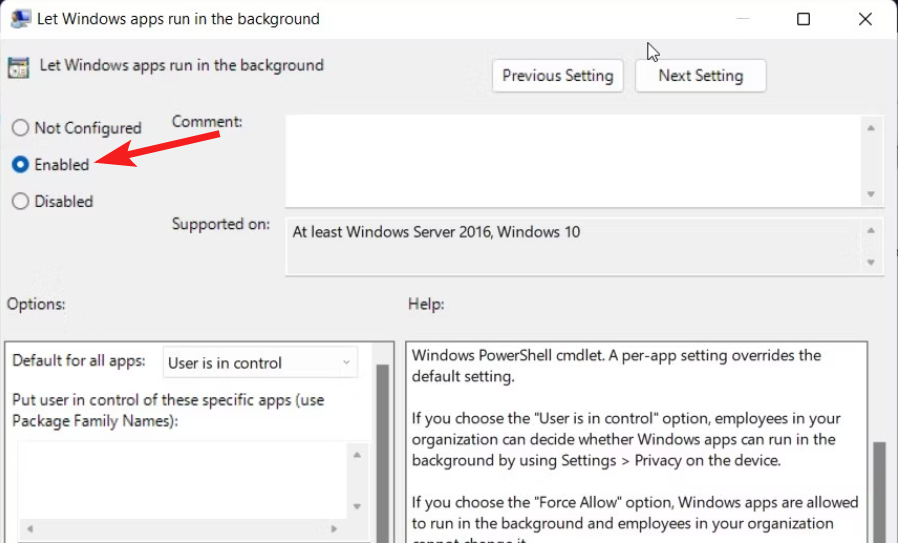
Task: Click the Options pane vertical scrollbar thumb
Action: tap(383, 452)
